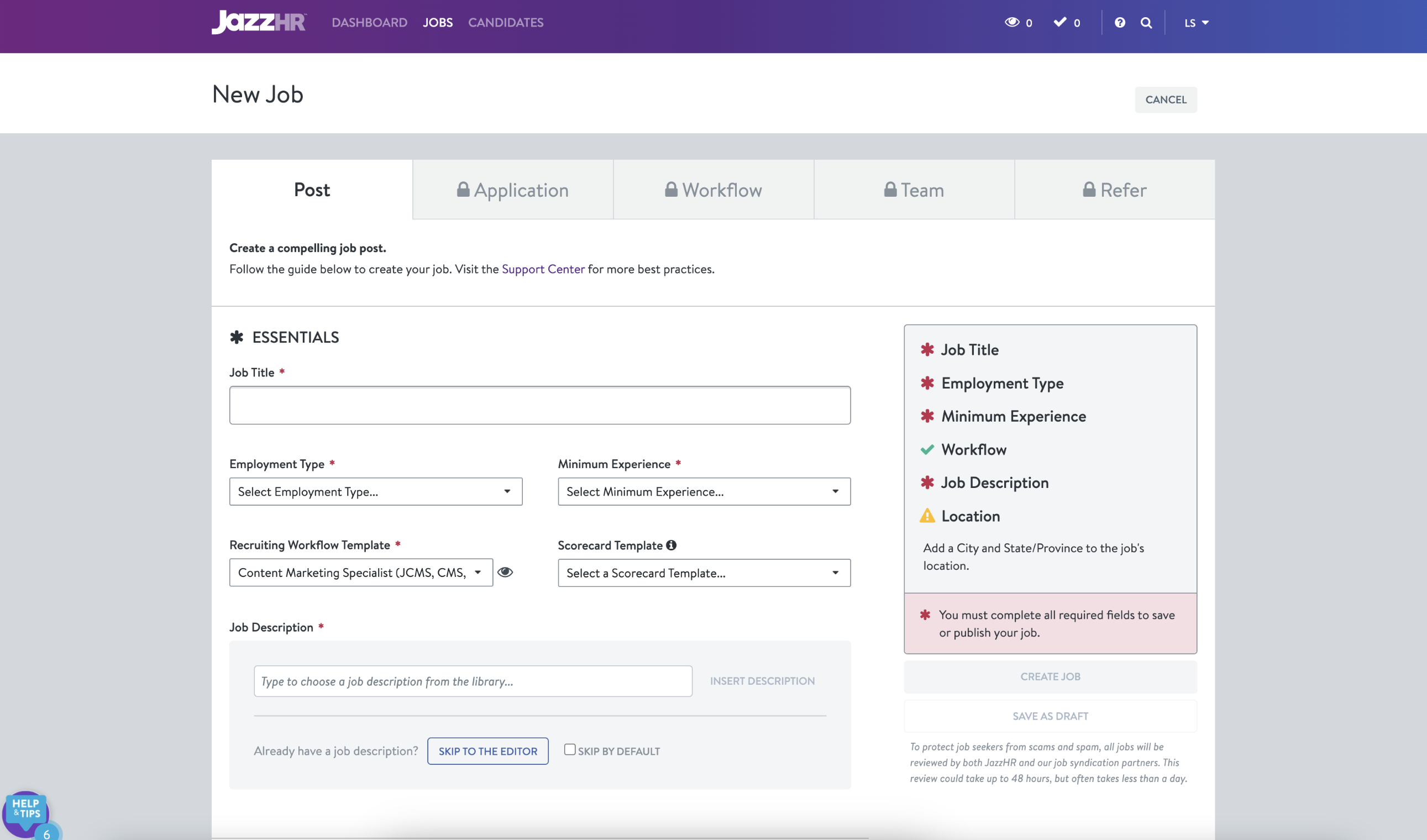
Task: Expand the LS user account menu
Action: [x=1196, y=23]
